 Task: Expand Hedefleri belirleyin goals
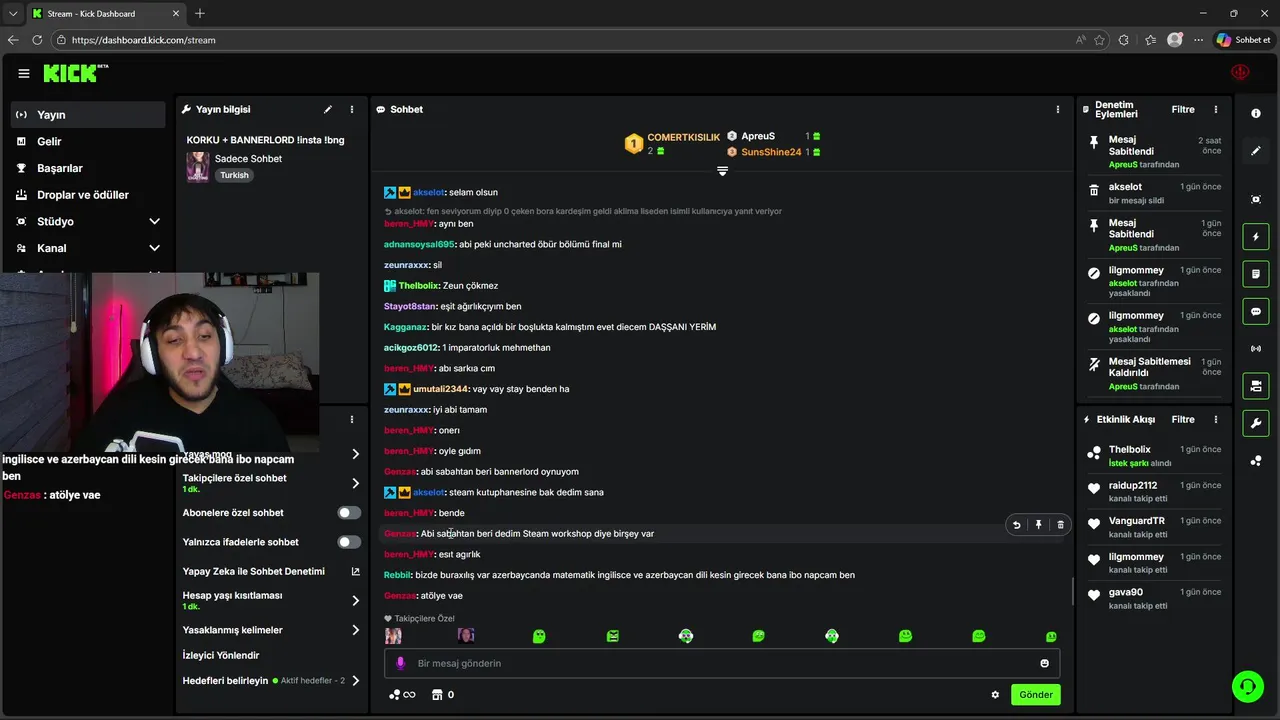tap(355, 681)
